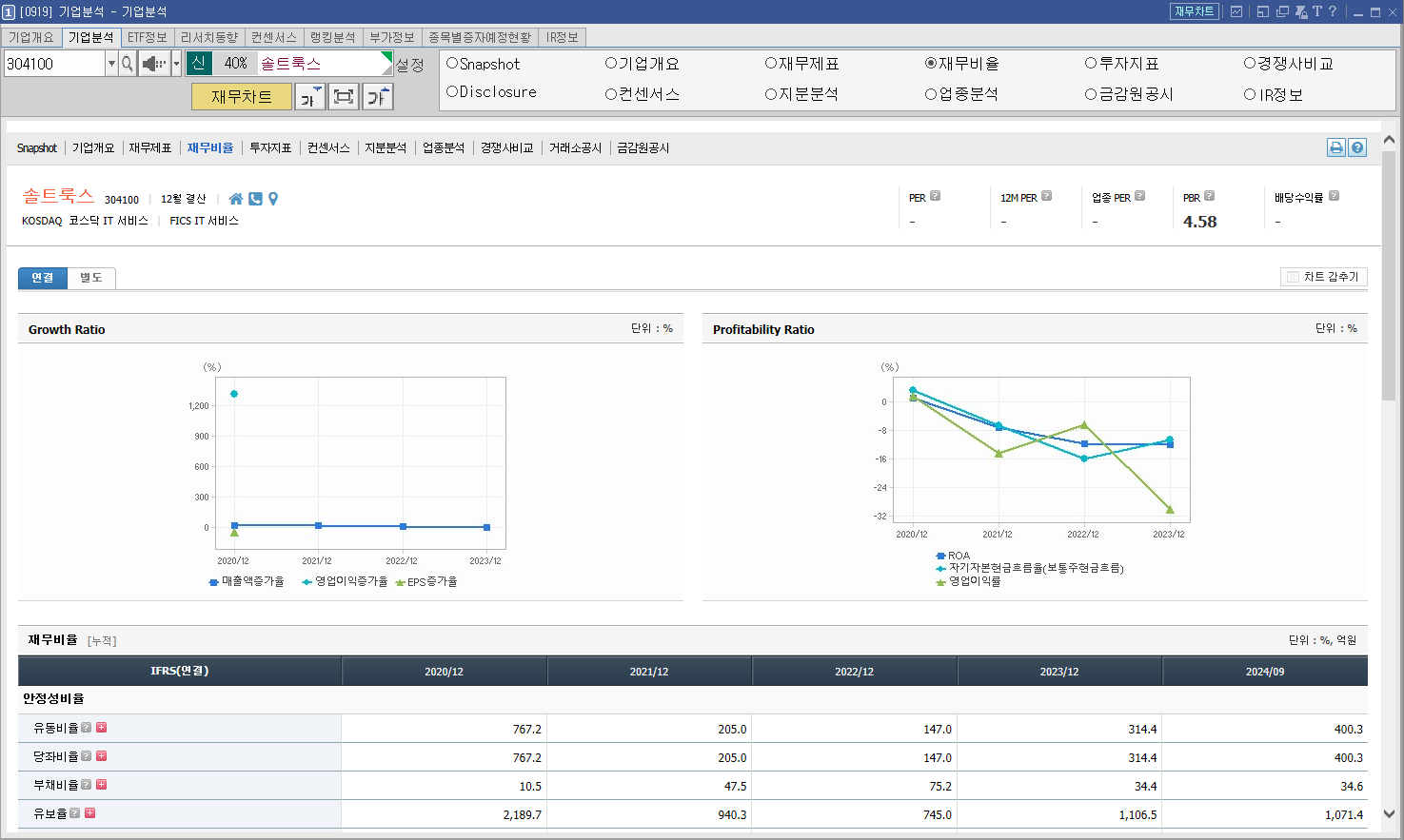Click the vertical scrollbar down arrow
Image resolution: width=1404 pixels, height=840 pixels.
click(x=1389, y=814)
